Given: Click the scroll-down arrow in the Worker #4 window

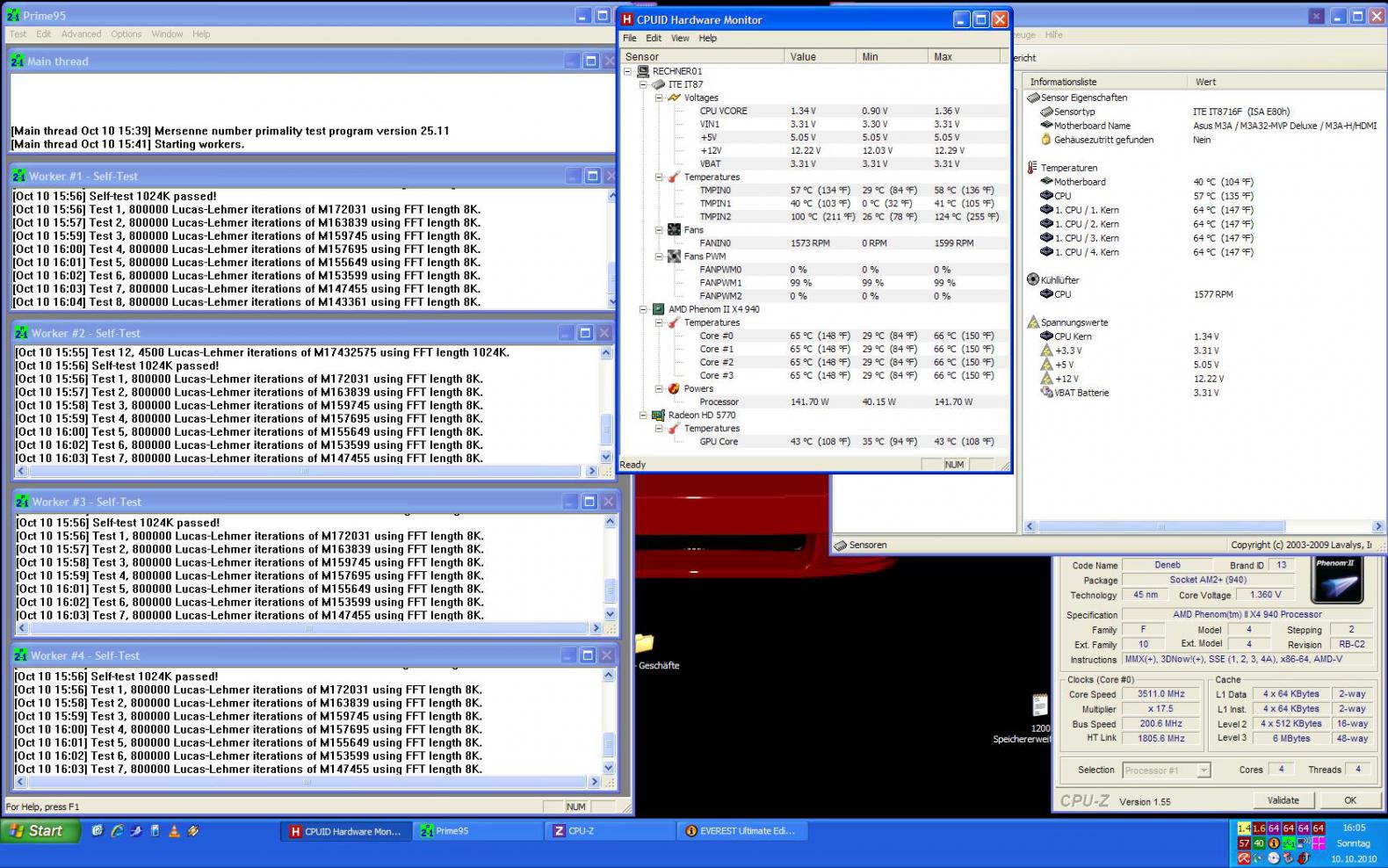Looking at the screenshot, I should [x=608, y=767].
